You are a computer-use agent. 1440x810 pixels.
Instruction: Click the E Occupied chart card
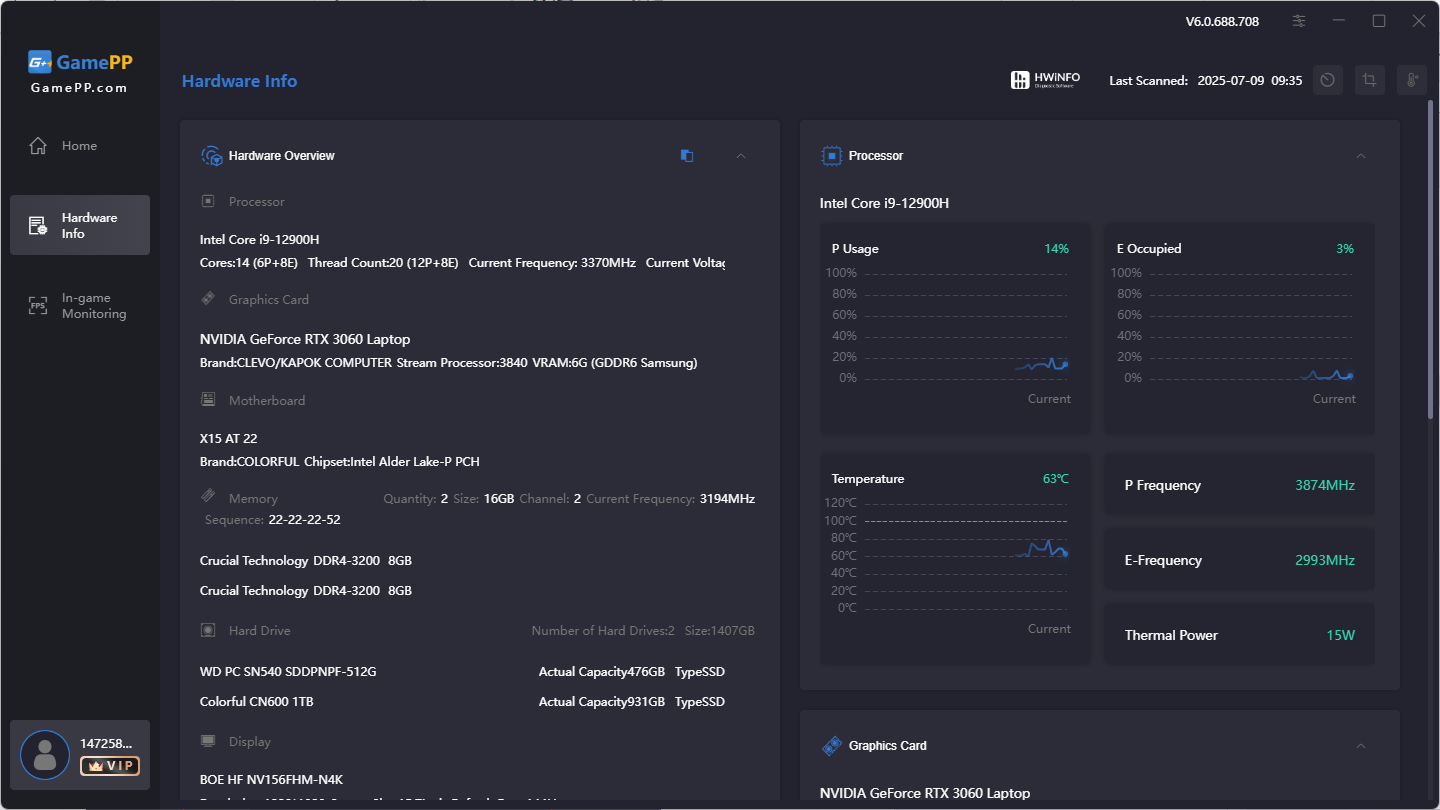[1239, 328]
